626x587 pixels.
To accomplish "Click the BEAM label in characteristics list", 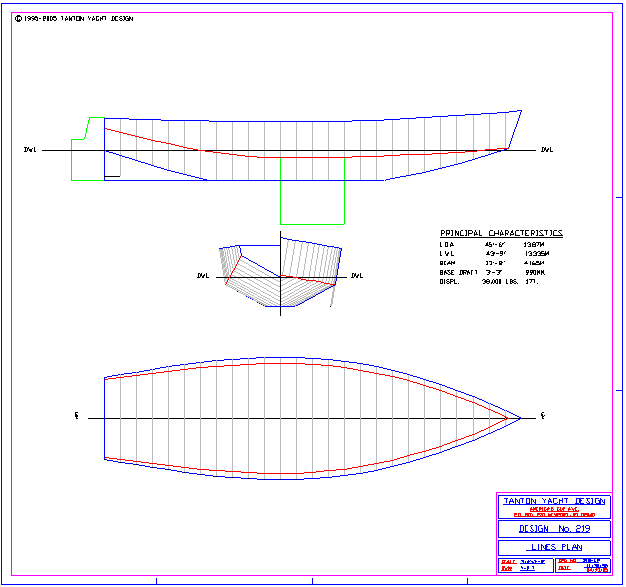I will tap(448, 263).
